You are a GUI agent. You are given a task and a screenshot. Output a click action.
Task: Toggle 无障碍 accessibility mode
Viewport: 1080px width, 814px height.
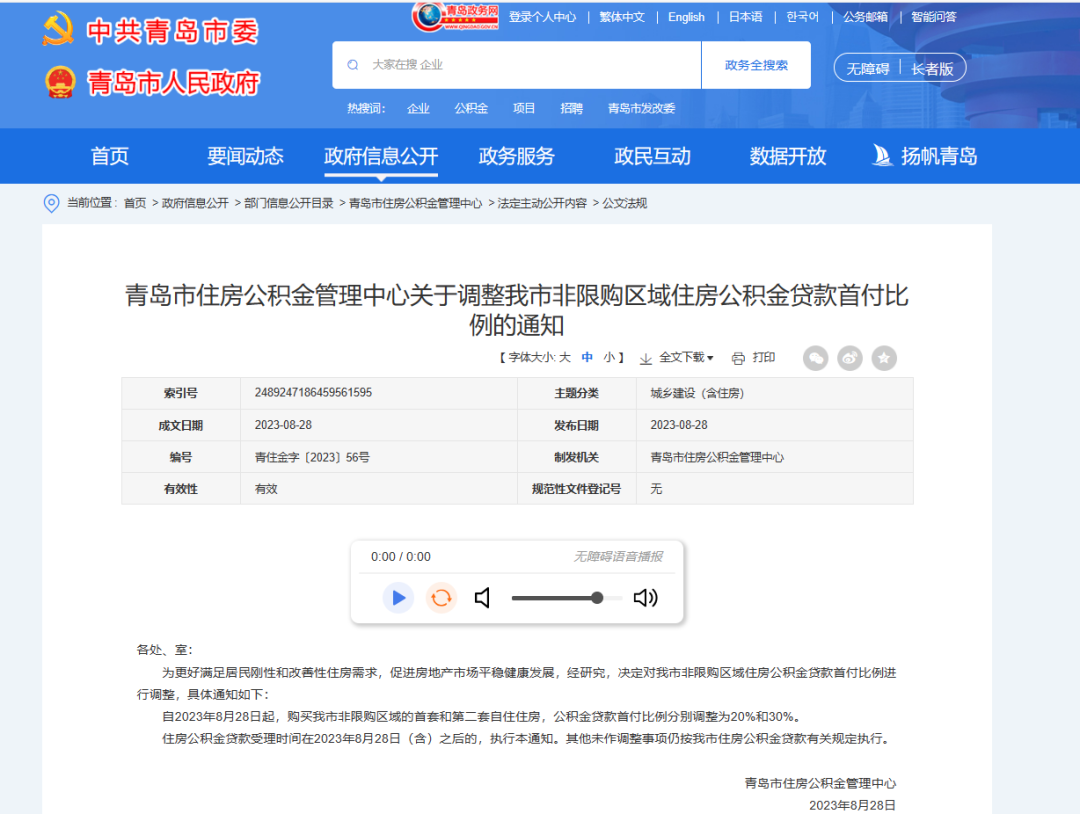867,69
